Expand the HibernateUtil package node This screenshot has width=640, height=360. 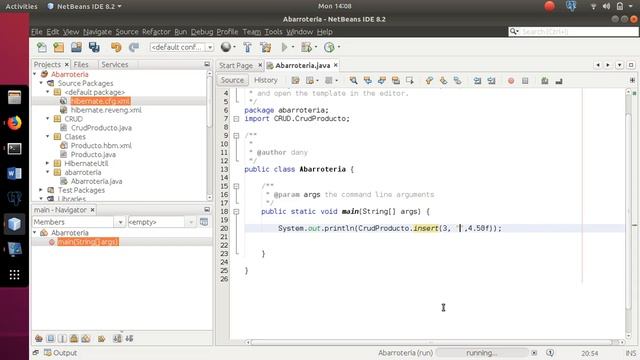point(48,163)
